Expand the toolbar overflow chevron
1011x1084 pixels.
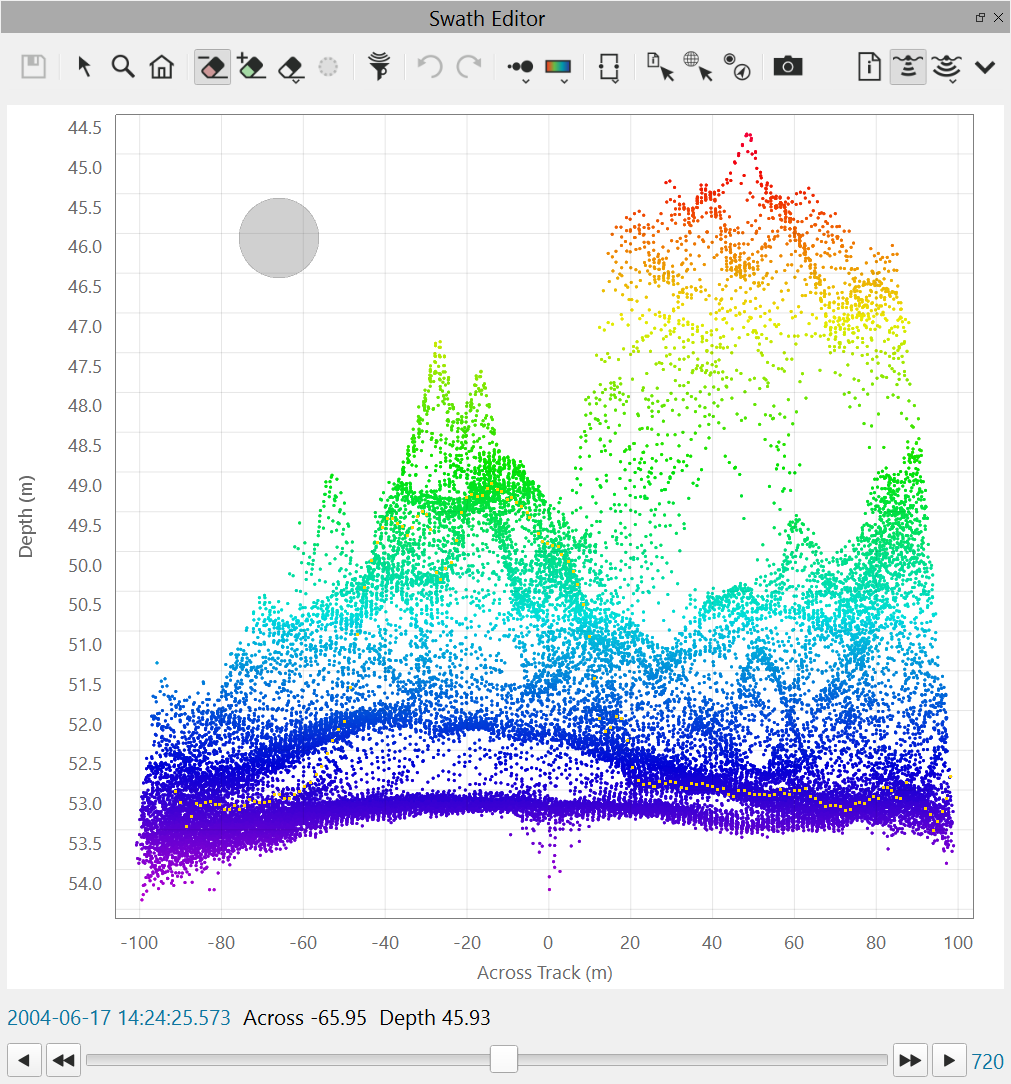pyautogui.click(x=985, y=67)
